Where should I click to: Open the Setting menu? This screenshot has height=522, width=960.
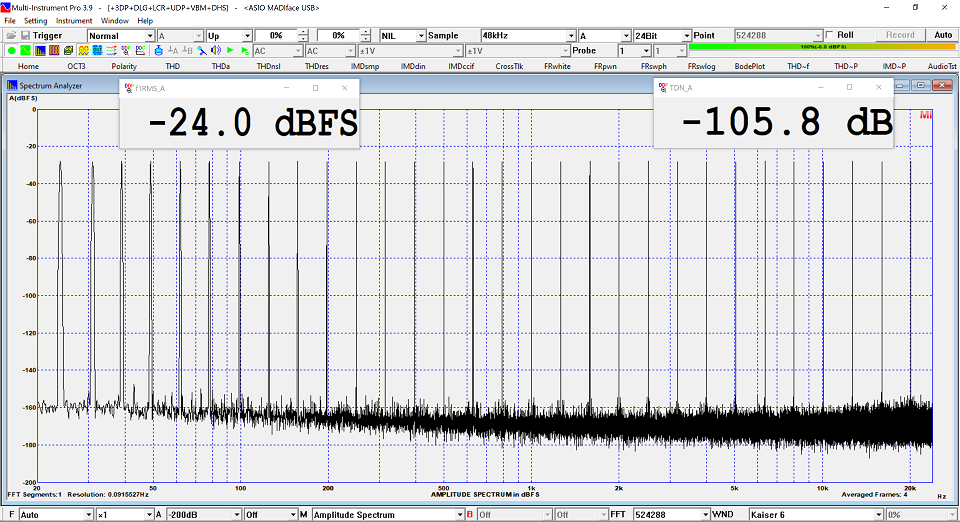pyautogui.click(x=35, y=20)
